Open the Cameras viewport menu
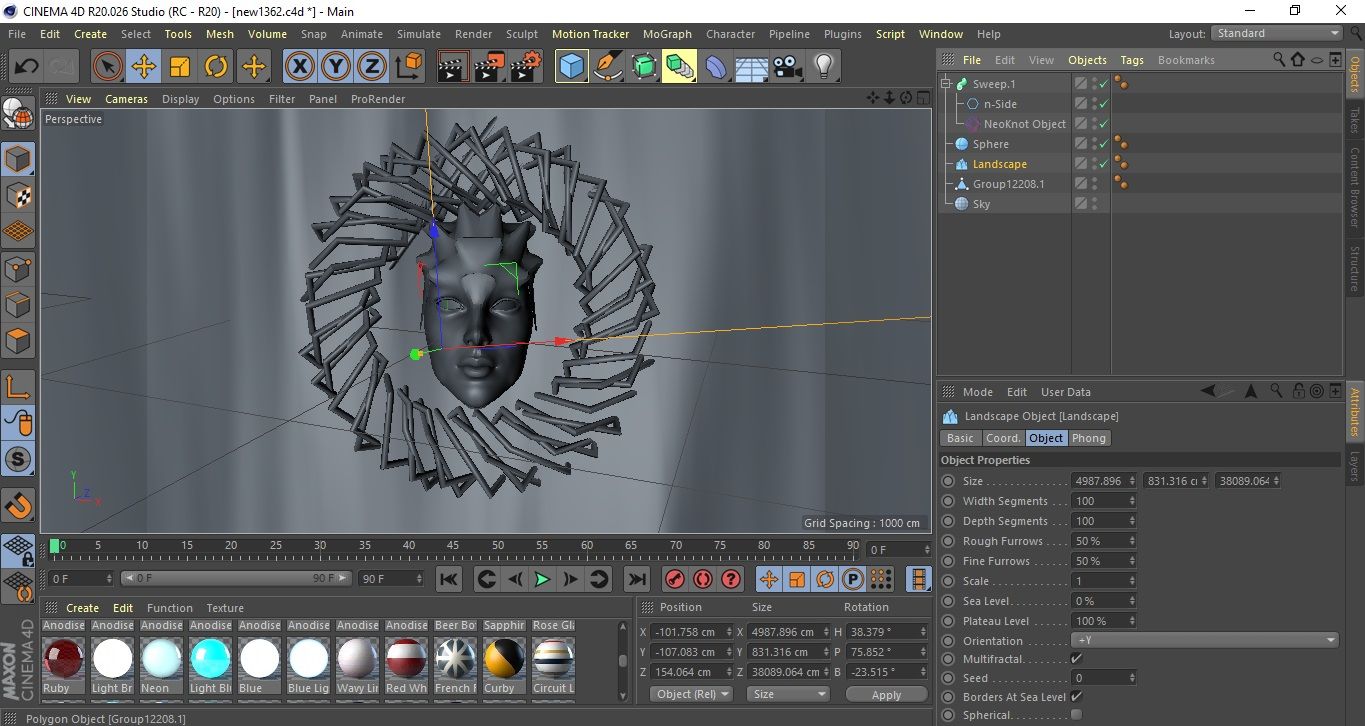This screenshot has height=726, width=1365. 126,99
